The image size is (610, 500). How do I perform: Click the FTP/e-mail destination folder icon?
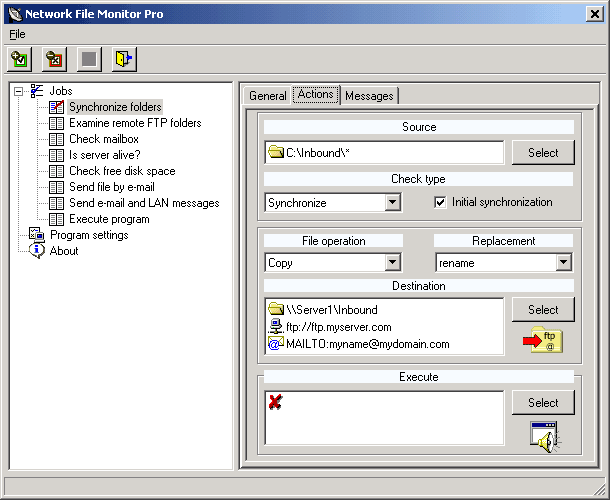pyautogui.click(x=543, y=340)
